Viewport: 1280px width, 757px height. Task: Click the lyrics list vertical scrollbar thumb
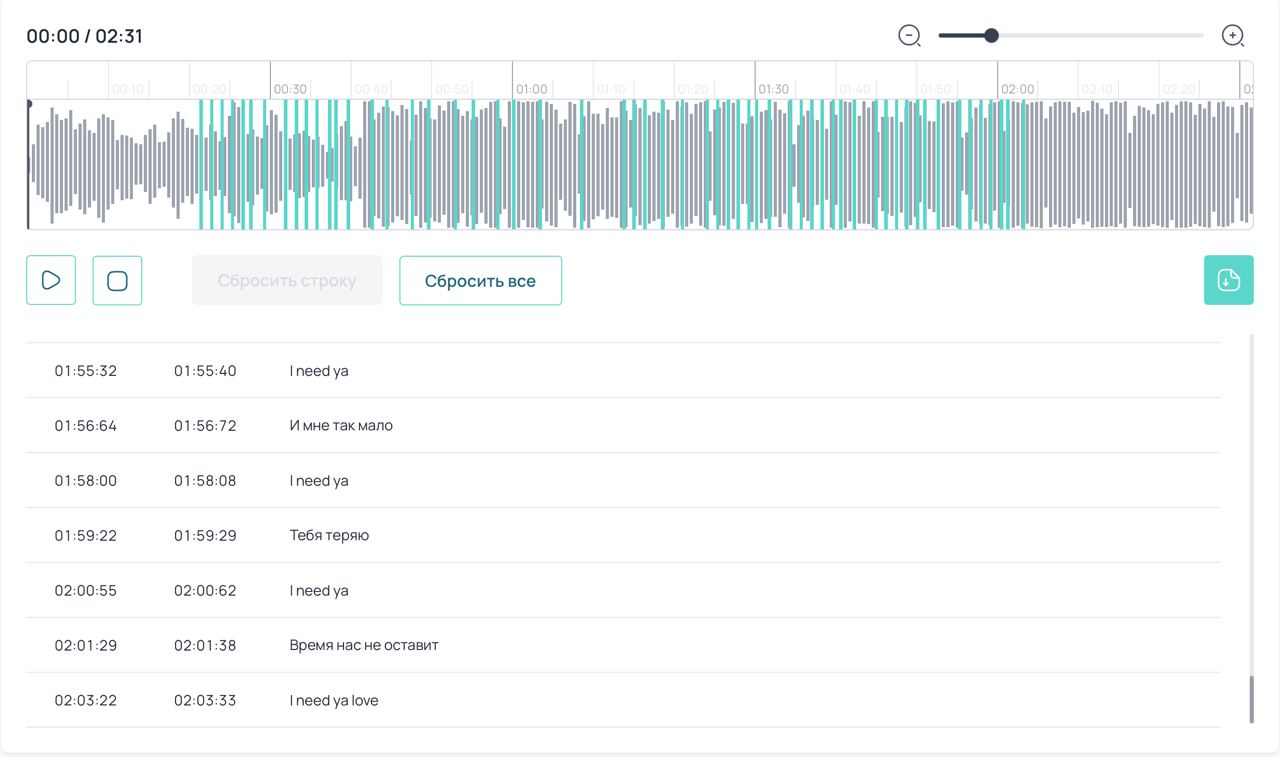click(1251, 699)
